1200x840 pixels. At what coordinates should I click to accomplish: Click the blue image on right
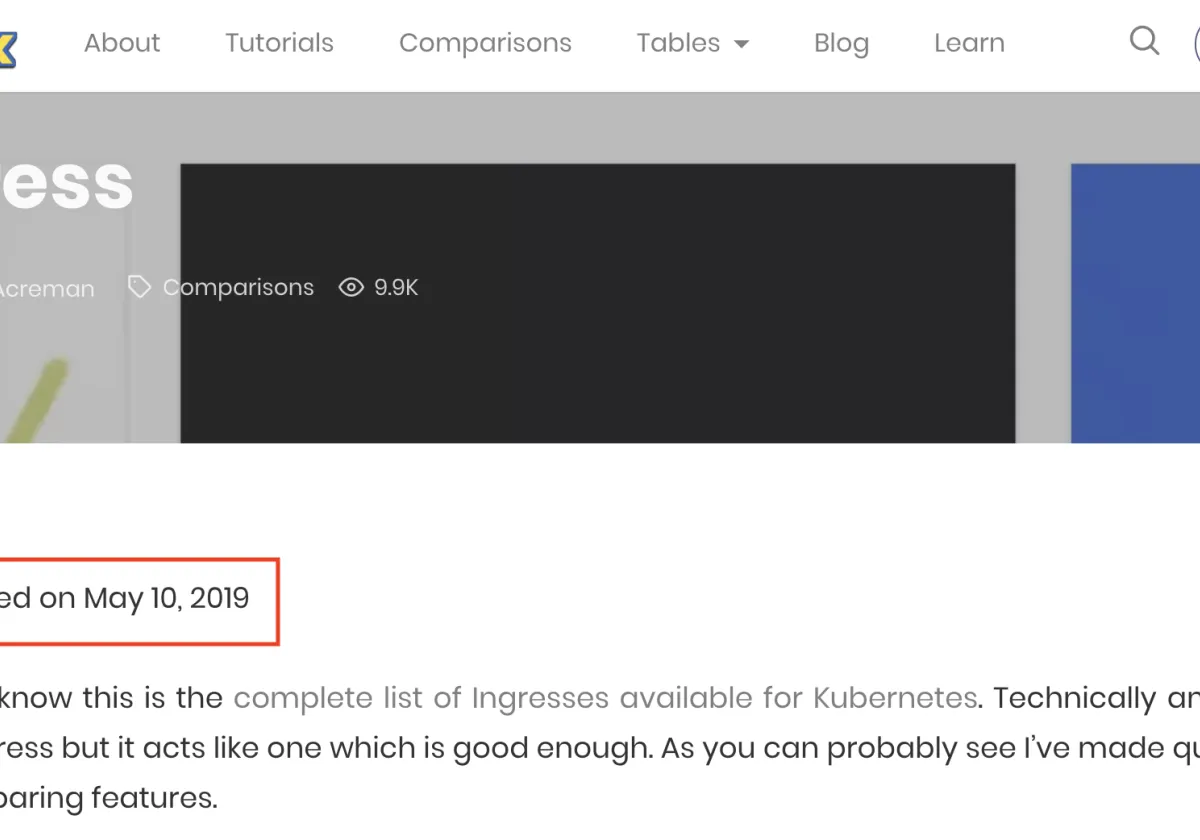click(1135, 303)
